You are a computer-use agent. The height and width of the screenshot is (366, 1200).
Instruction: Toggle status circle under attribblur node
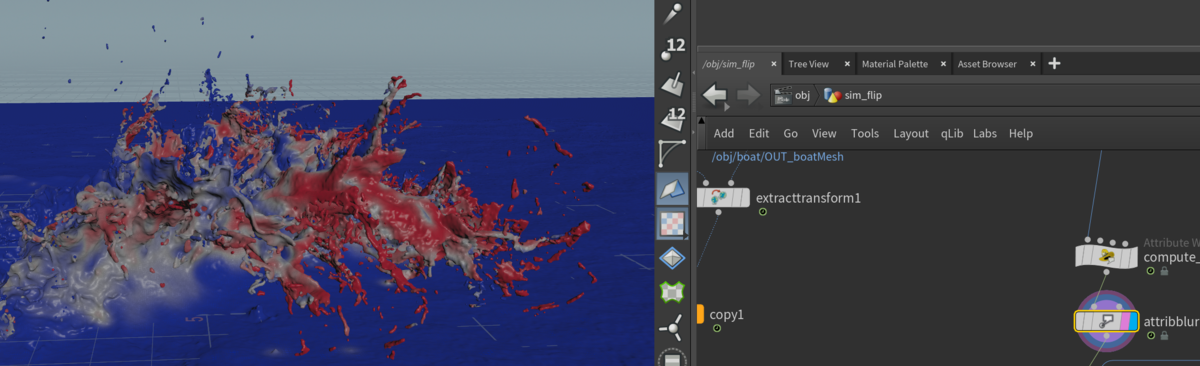(x=1150, y=336)
